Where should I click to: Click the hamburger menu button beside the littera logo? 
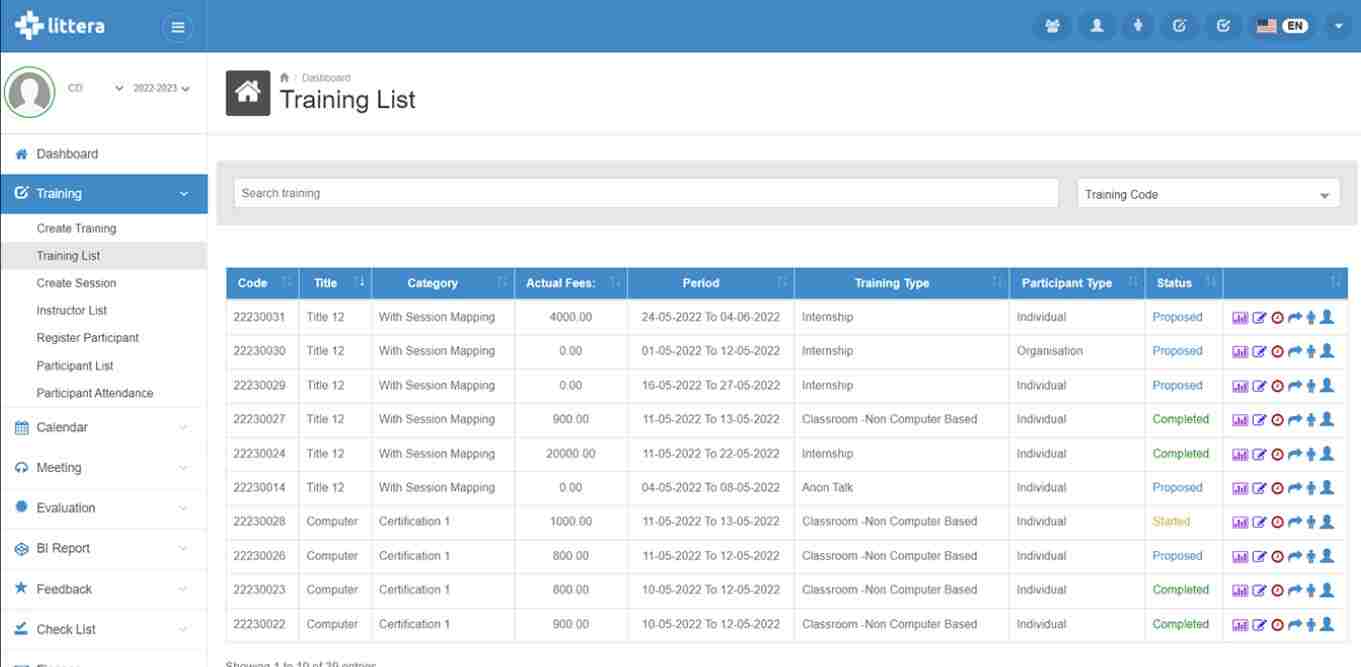click(x=178, y=27)
